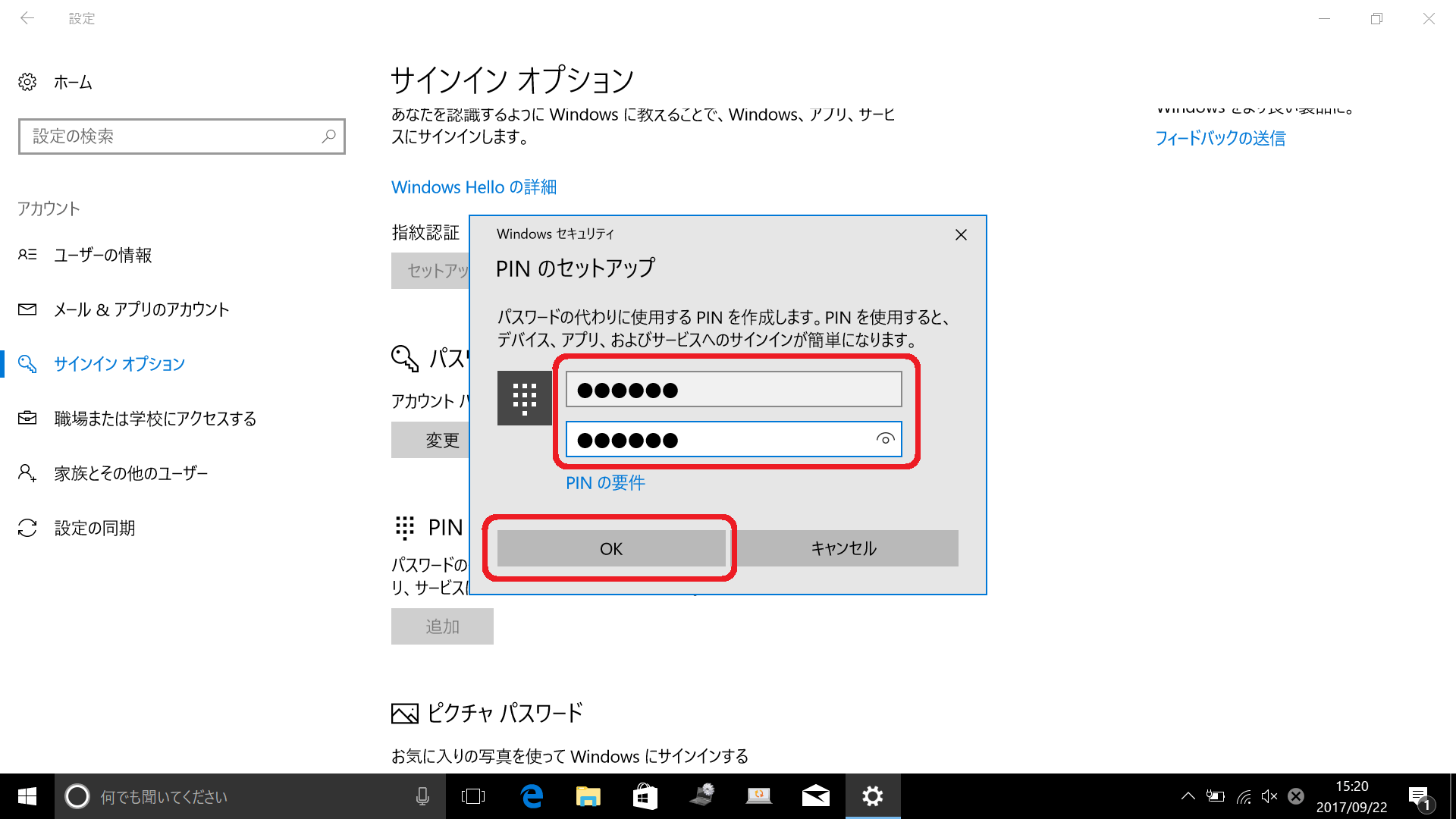Click the briefcase icon for work access
This screenshot has height=819, width=1456.
pyautogui.click(x=27, y=418)
